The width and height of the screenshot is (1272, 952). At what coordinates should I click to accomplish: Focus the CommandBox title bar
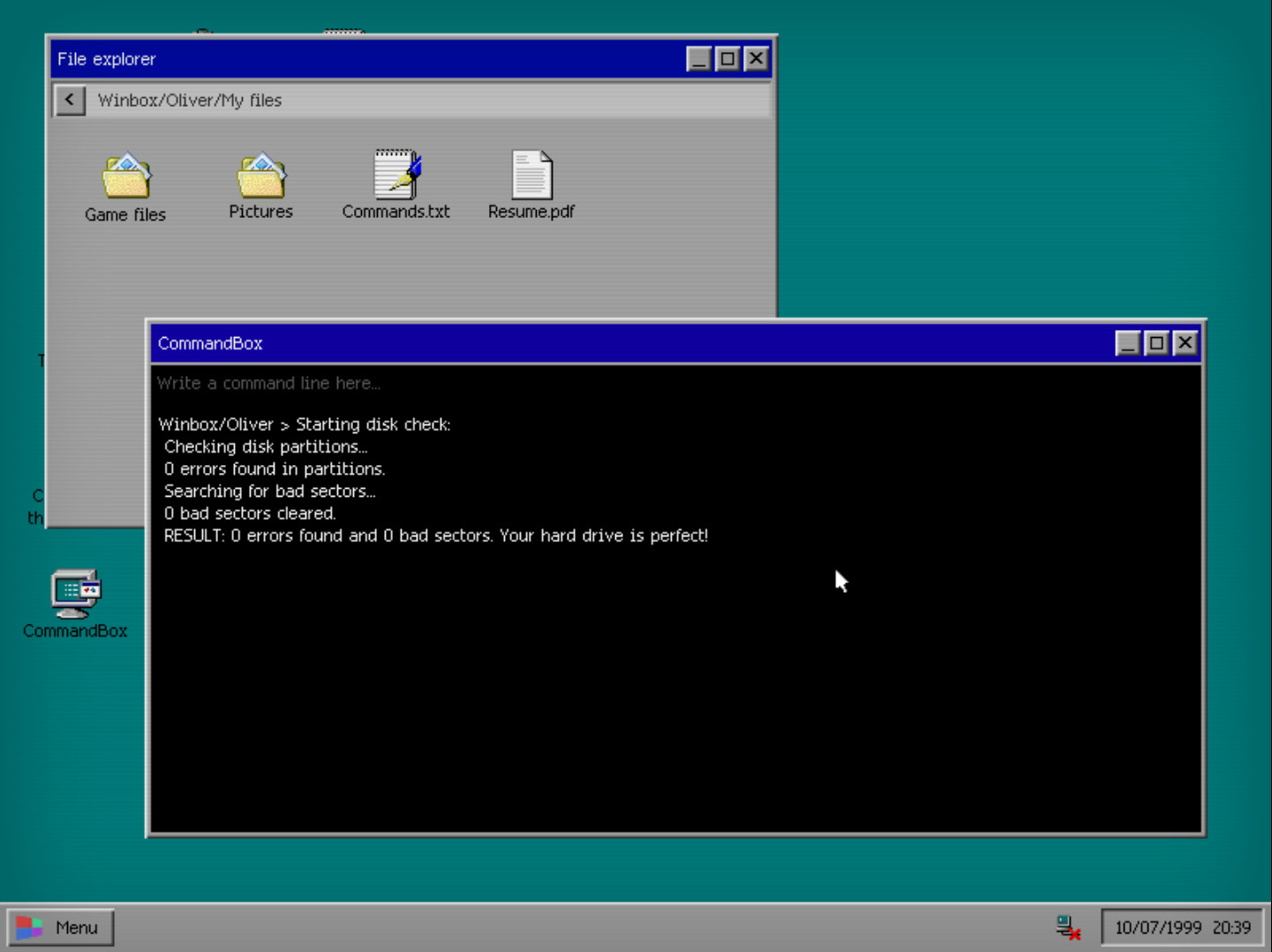coord(530,343)
